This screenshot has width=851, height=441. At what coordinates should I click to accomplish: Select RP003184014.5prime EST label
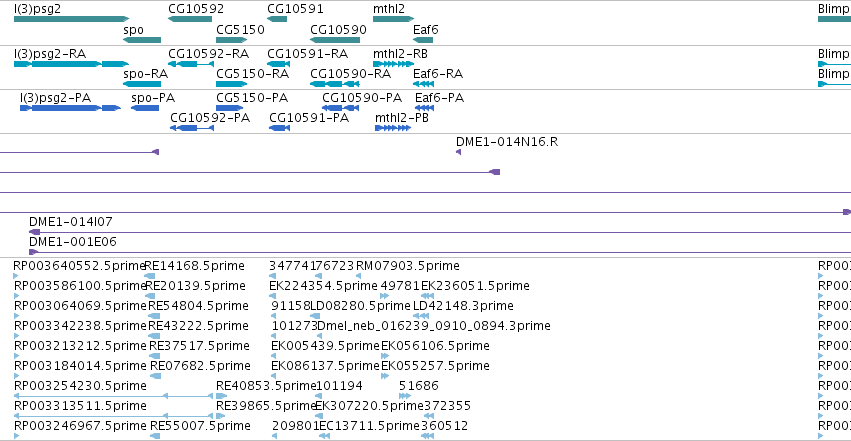80,366
